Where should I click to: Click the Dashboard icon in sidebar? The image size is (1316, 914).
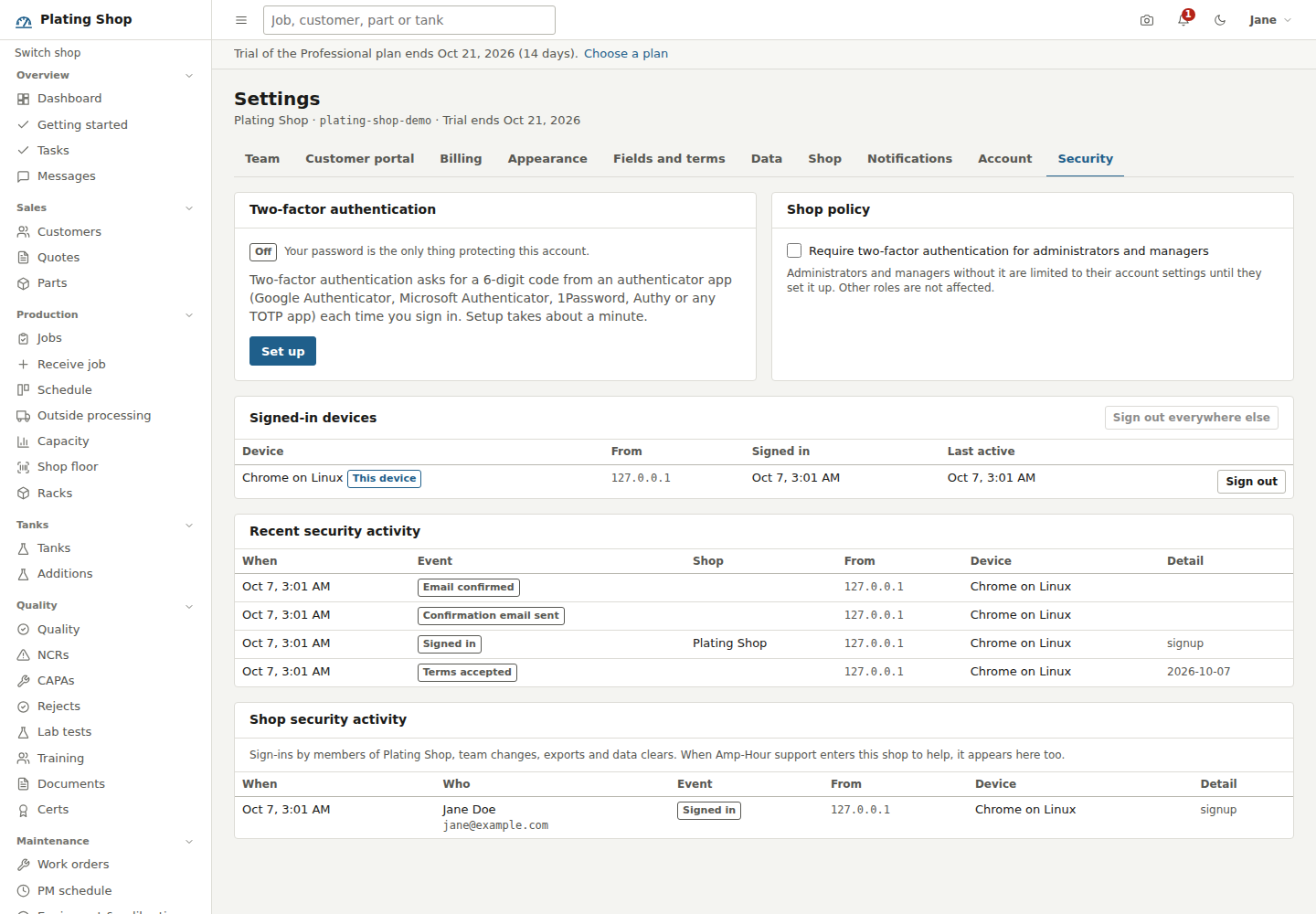click(24, 99)
